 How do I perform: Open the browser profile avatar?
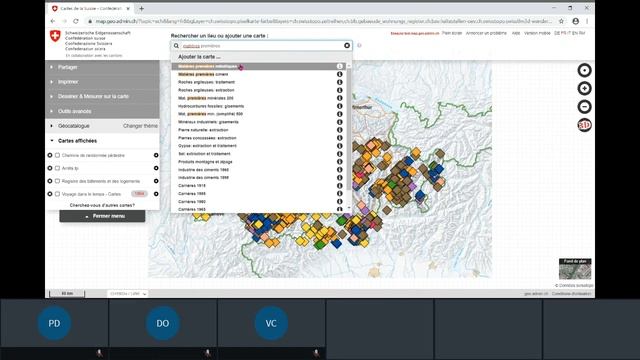click(x=576, y=21)
